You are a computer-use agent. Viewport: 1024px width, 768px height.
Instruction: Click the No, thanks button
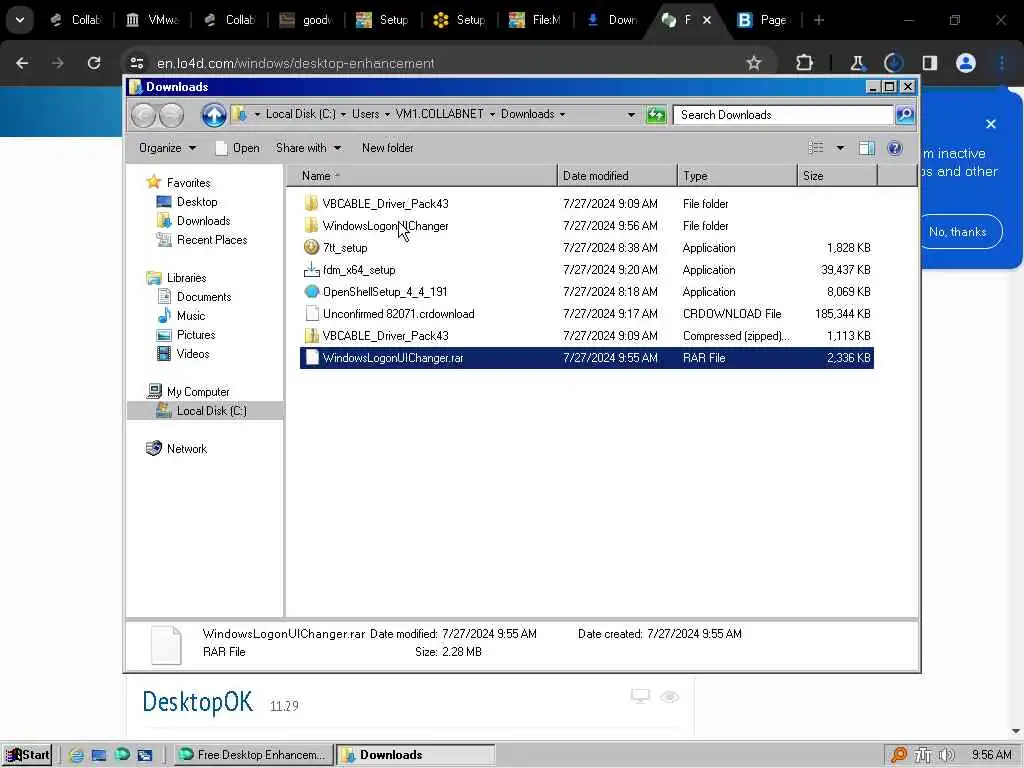(957, 232)
